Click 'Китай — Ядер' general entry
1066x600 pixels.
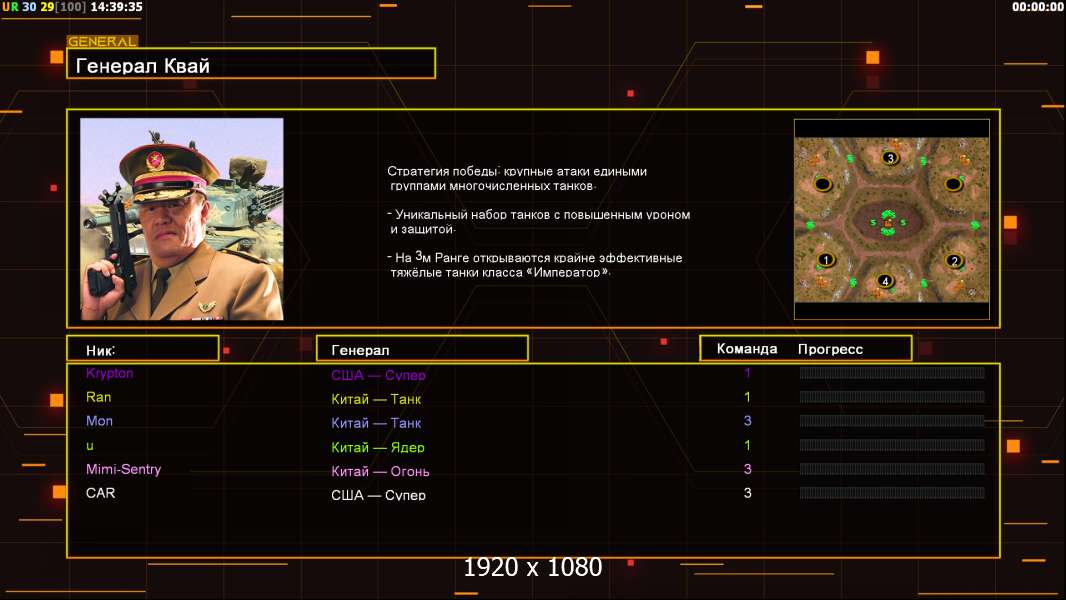[x=378, y=448]
